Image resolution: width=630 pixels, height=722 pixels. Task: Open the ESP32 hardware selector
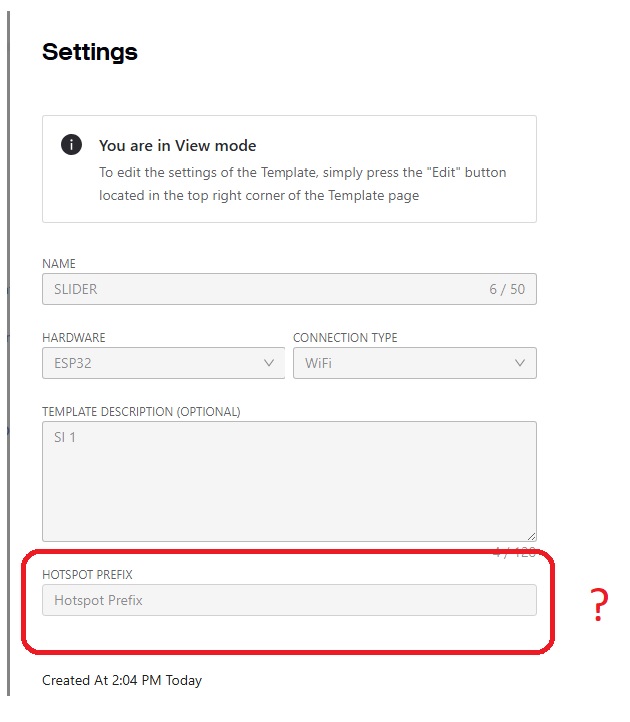pyautogui.click(x=163, y=363)
